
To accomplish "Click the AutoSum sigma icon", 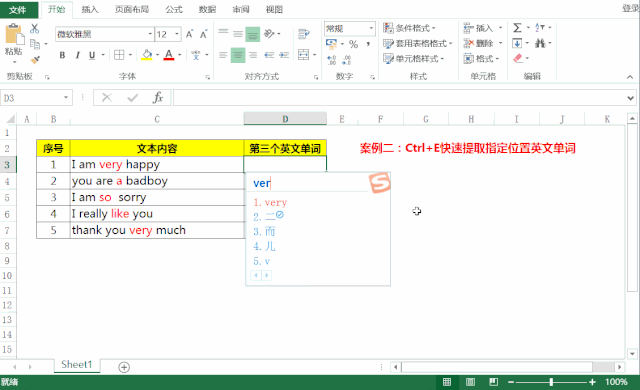I will (x=517, y=28).
